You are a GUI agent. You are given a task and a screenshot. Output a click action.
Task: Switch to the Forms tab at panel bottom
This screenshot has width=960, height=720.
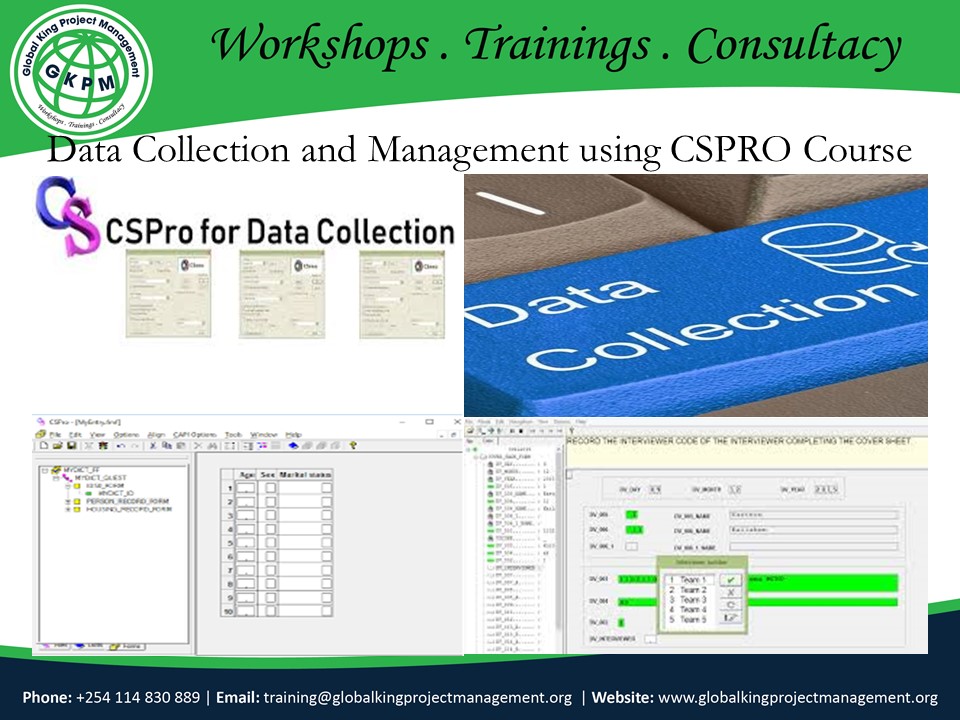(x=128, y=645)
